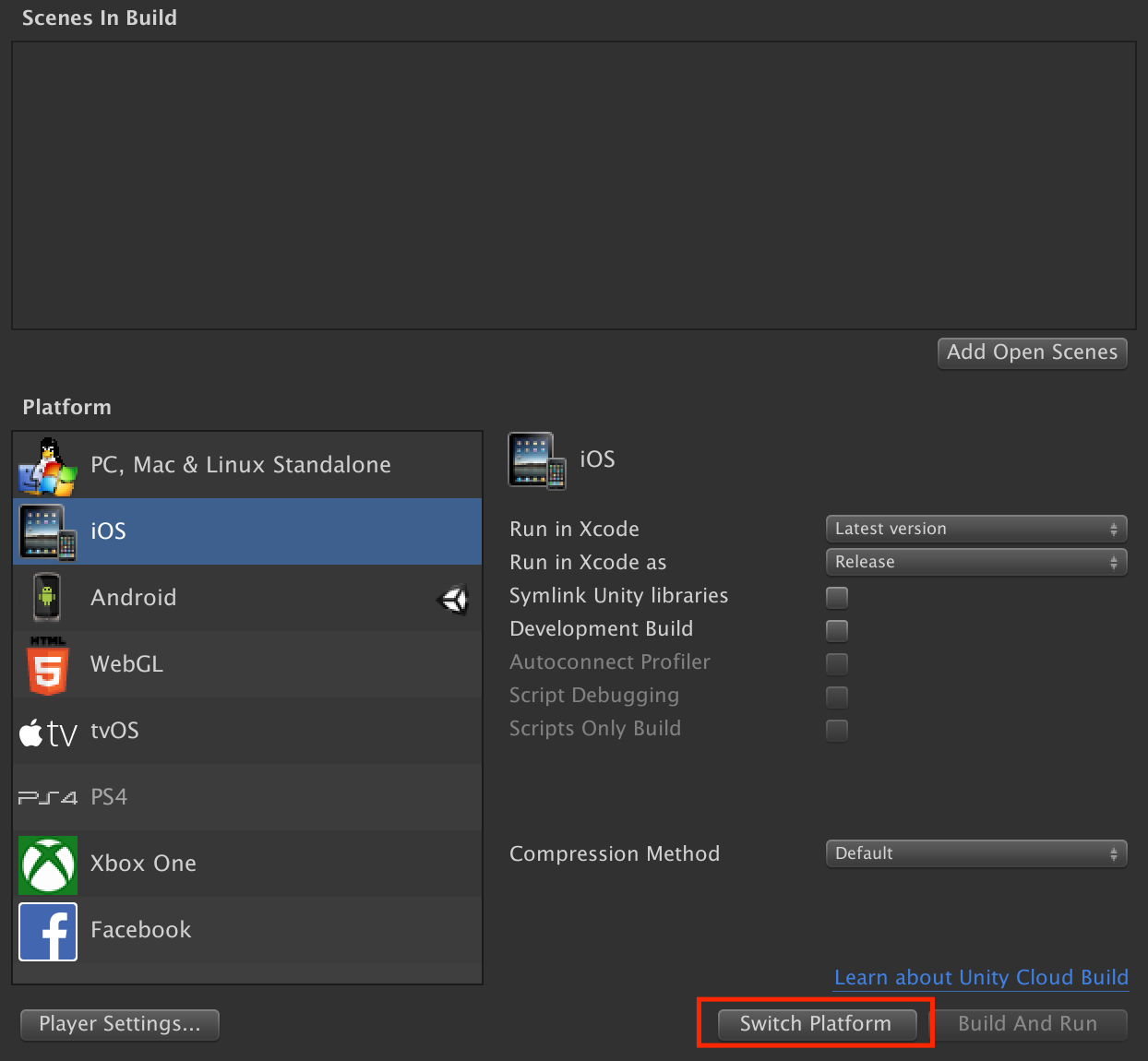Viewport: 1148px width, 1061px height.
Task: Select the Facebook platform row
Action: point(247,930)
